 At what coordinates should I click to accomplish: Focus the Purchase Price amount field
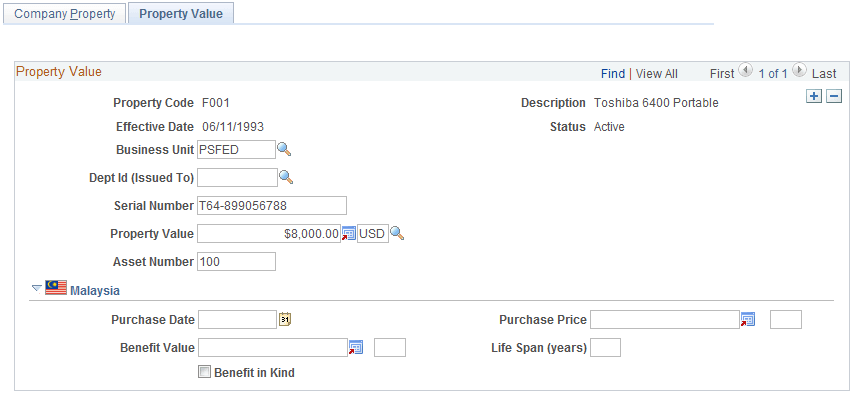tap(664, 320)
